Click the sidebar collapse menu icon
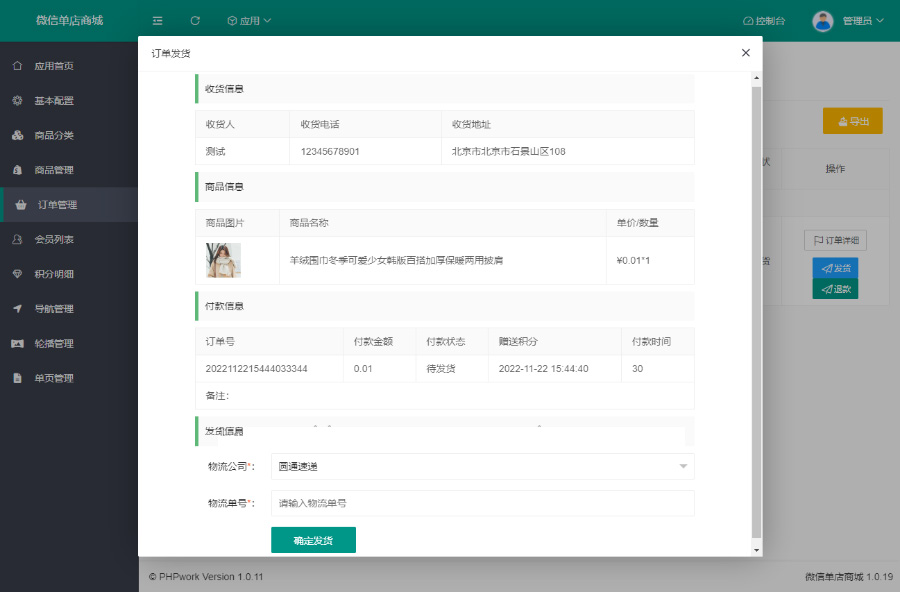 (158, 20)
